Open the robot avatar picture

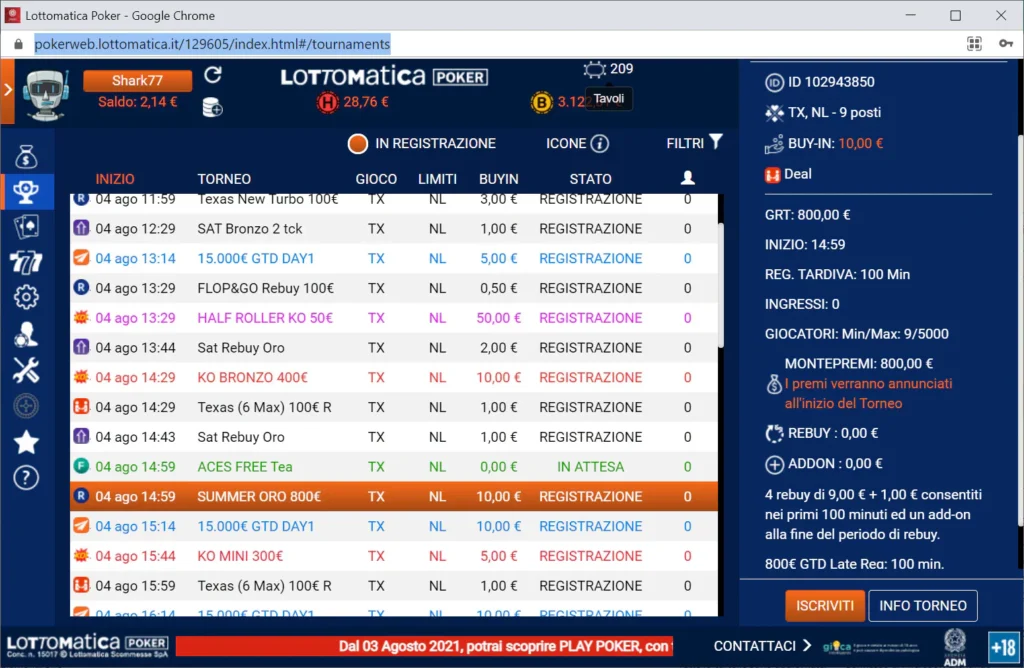coord(46,94)
